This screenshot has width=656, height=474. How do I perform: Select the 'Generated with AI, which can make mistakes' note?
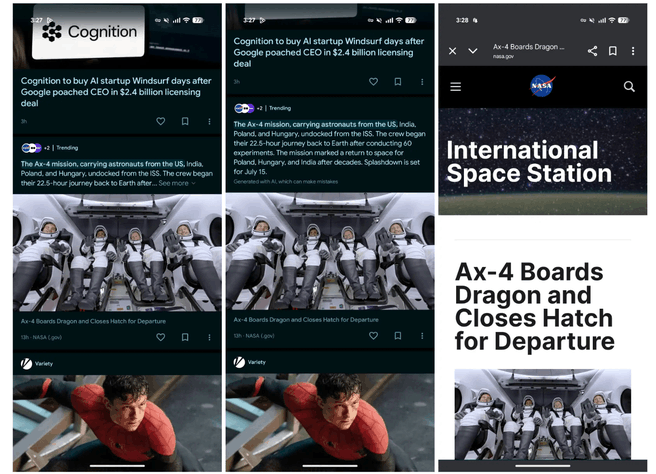click(286, 182)
